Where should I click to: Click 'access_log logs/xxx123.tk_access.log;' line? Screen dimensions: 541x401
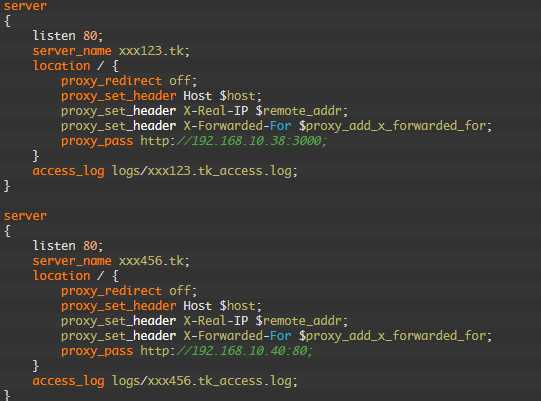pos(165,171)
